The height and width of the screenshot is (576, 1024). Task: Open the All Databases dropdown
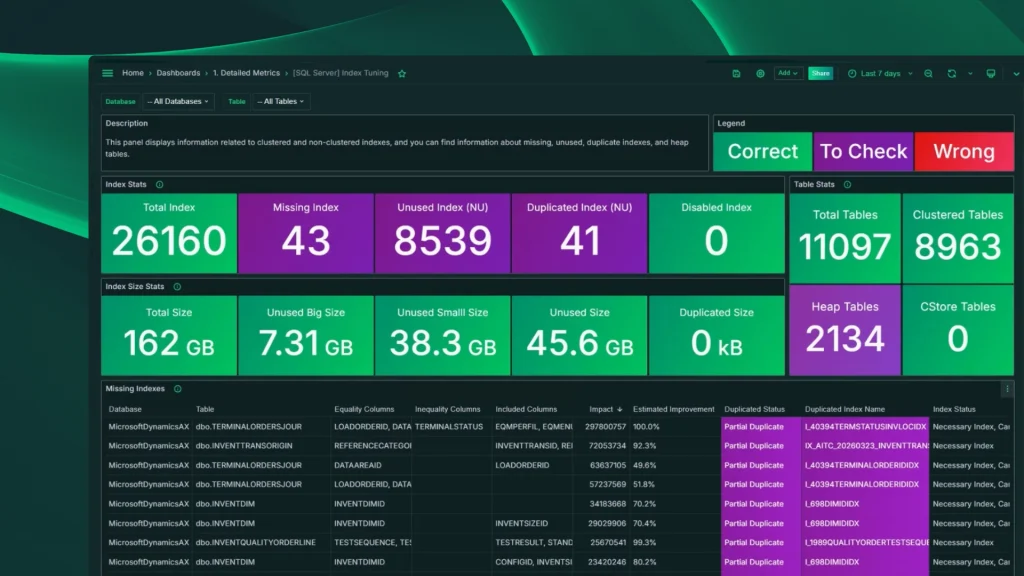click(x=178, y=101)
